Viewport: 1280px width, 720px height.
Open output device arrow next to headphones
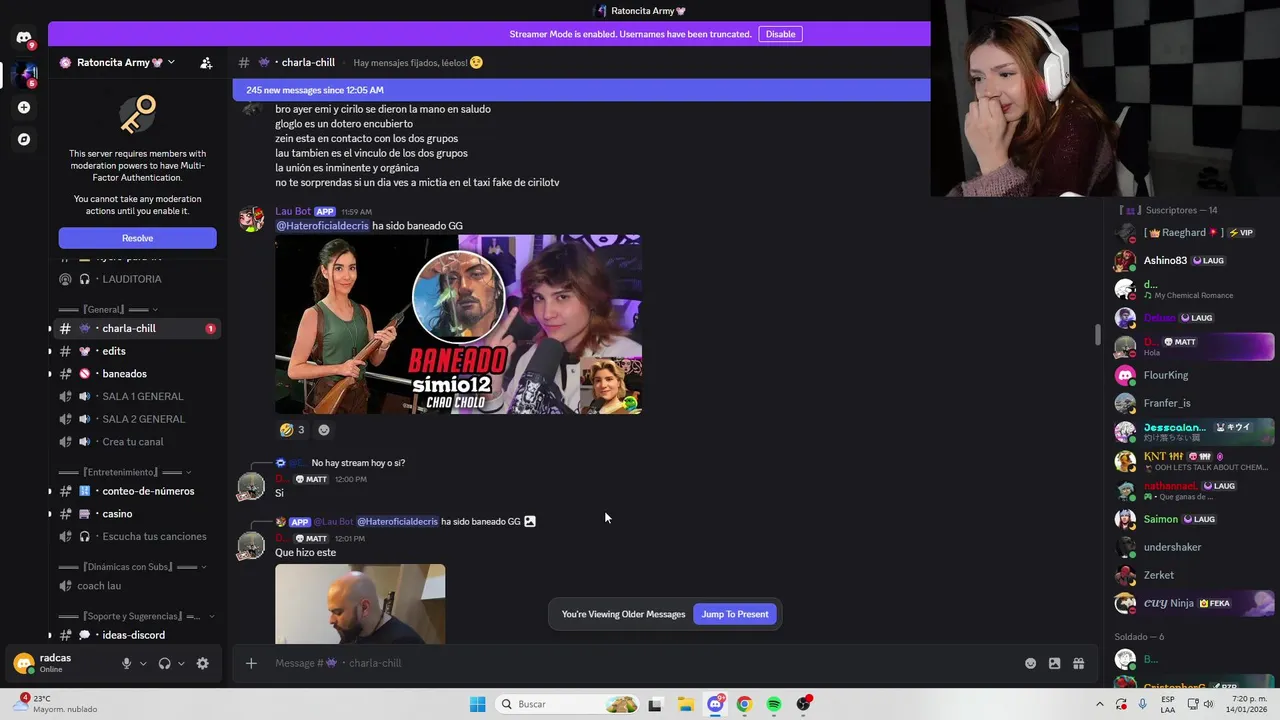tap(181, 663)
